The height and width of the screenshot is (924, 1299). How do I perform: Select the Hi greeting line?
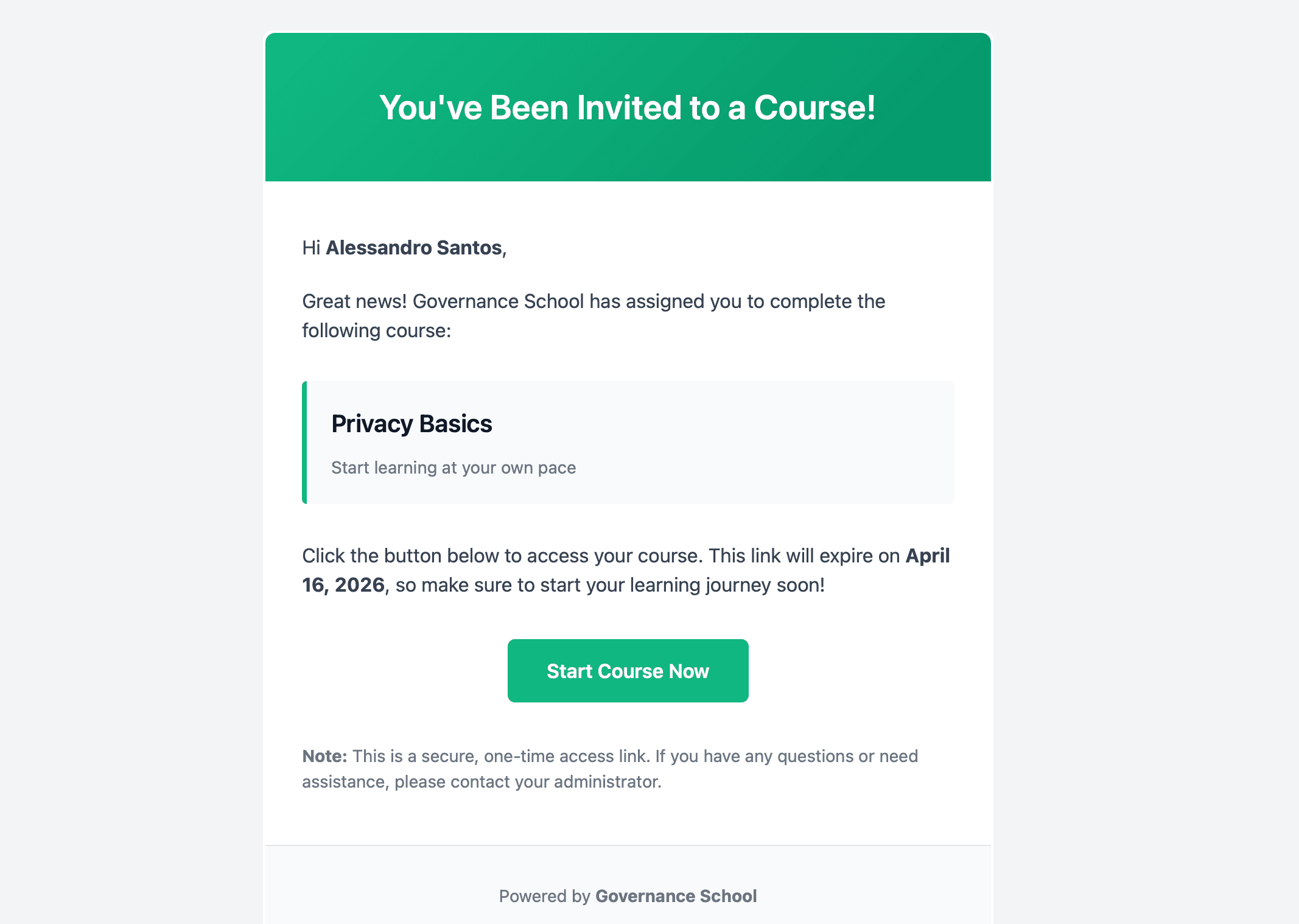point(312,247)
